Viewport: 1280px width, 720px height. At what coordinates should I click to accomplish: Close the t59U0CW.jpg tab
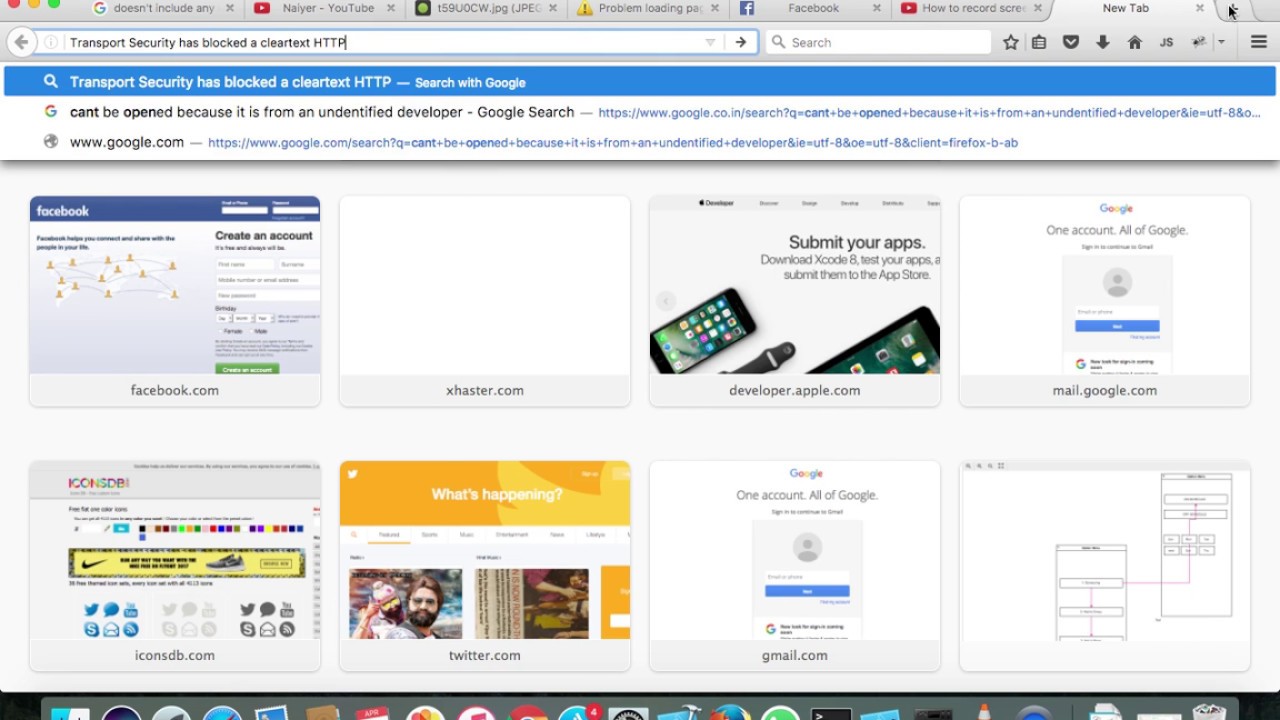(x=552, y=8)
